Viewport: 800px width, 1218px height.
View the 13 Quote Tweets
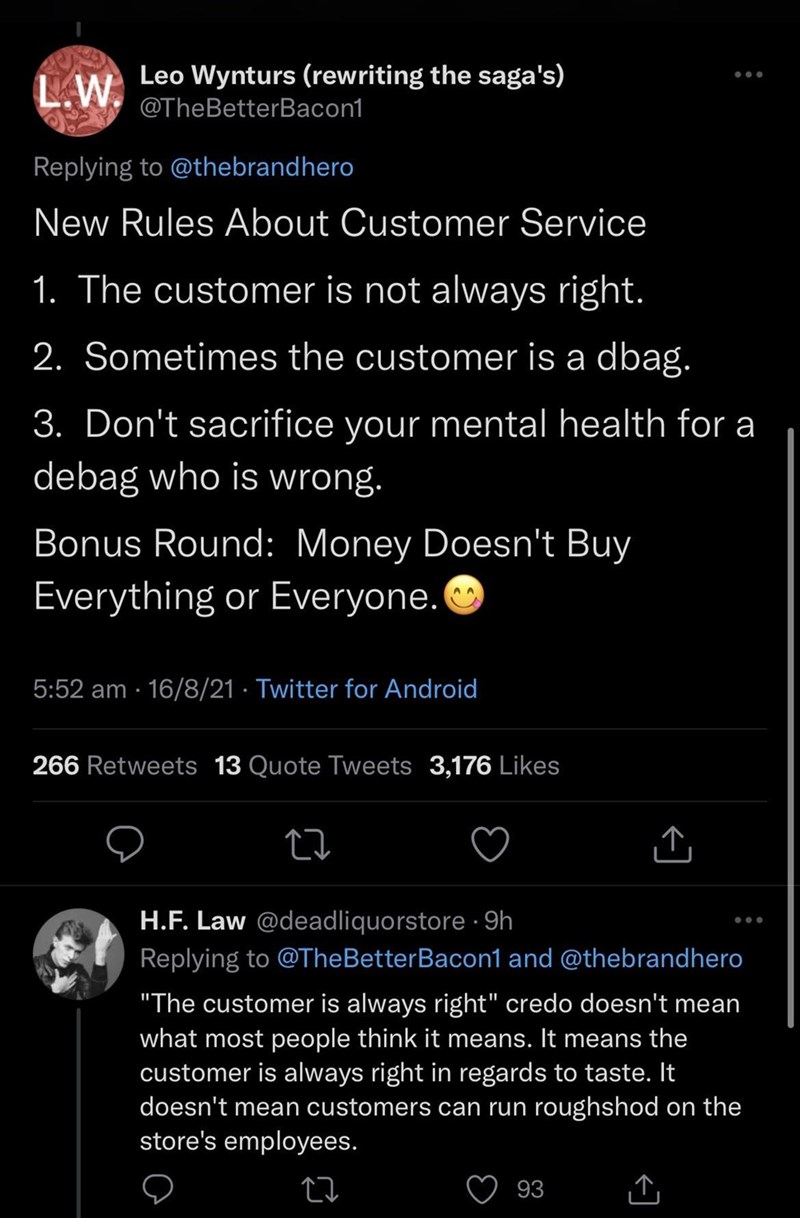pyautogui.click(x=313, y=766)
